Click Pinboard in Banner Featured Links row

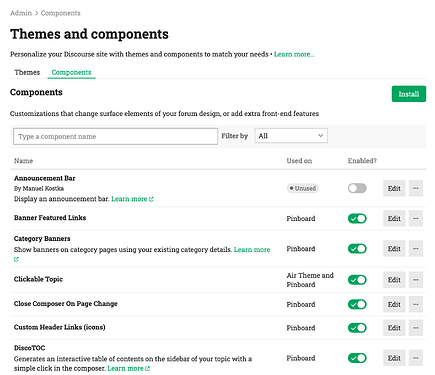301,219
